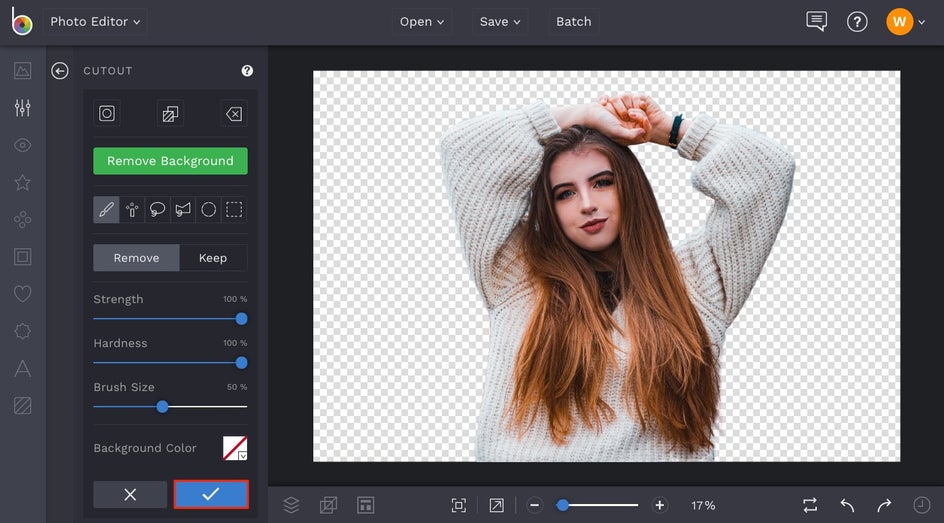This screenshot has height=523, width=944.
Task: Click the back arrow beside Cutout
Action: (60, 71)
